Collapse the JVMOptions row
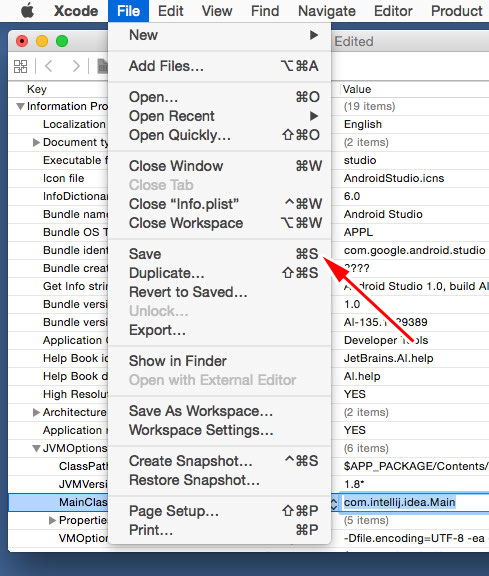Image resolution: width=489 pixels, height=576 pixels. (x=36, y=449)
